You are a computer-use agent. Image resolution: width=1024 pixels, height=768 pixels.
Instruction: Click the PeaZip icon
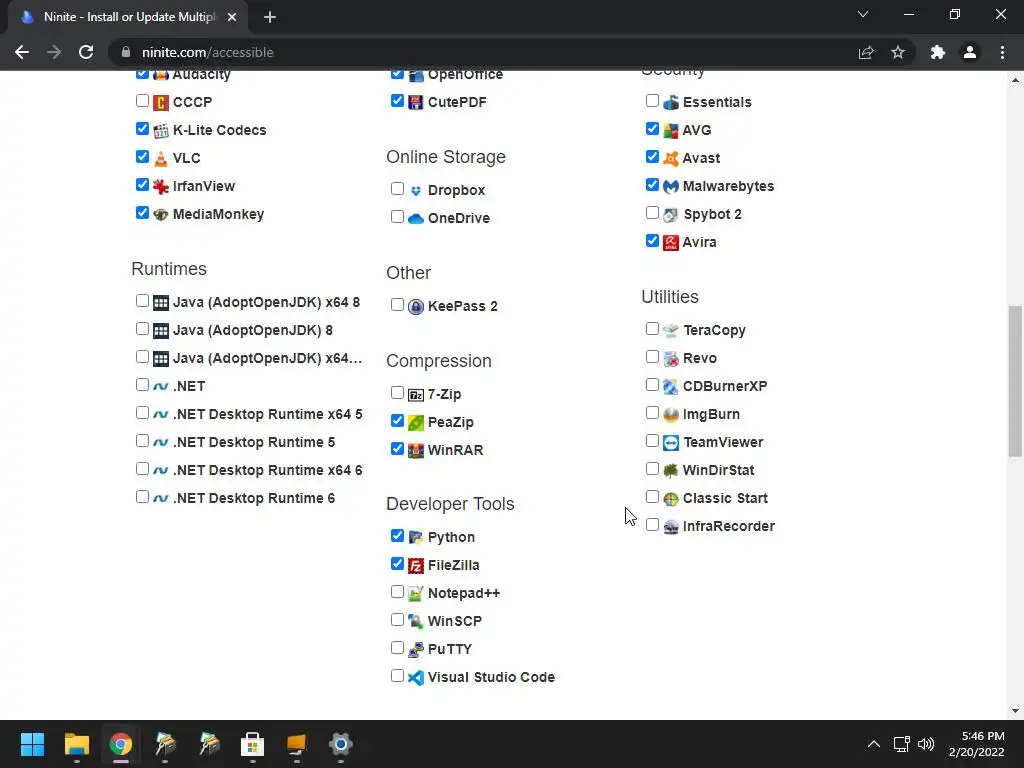click(x=415, y=423)
